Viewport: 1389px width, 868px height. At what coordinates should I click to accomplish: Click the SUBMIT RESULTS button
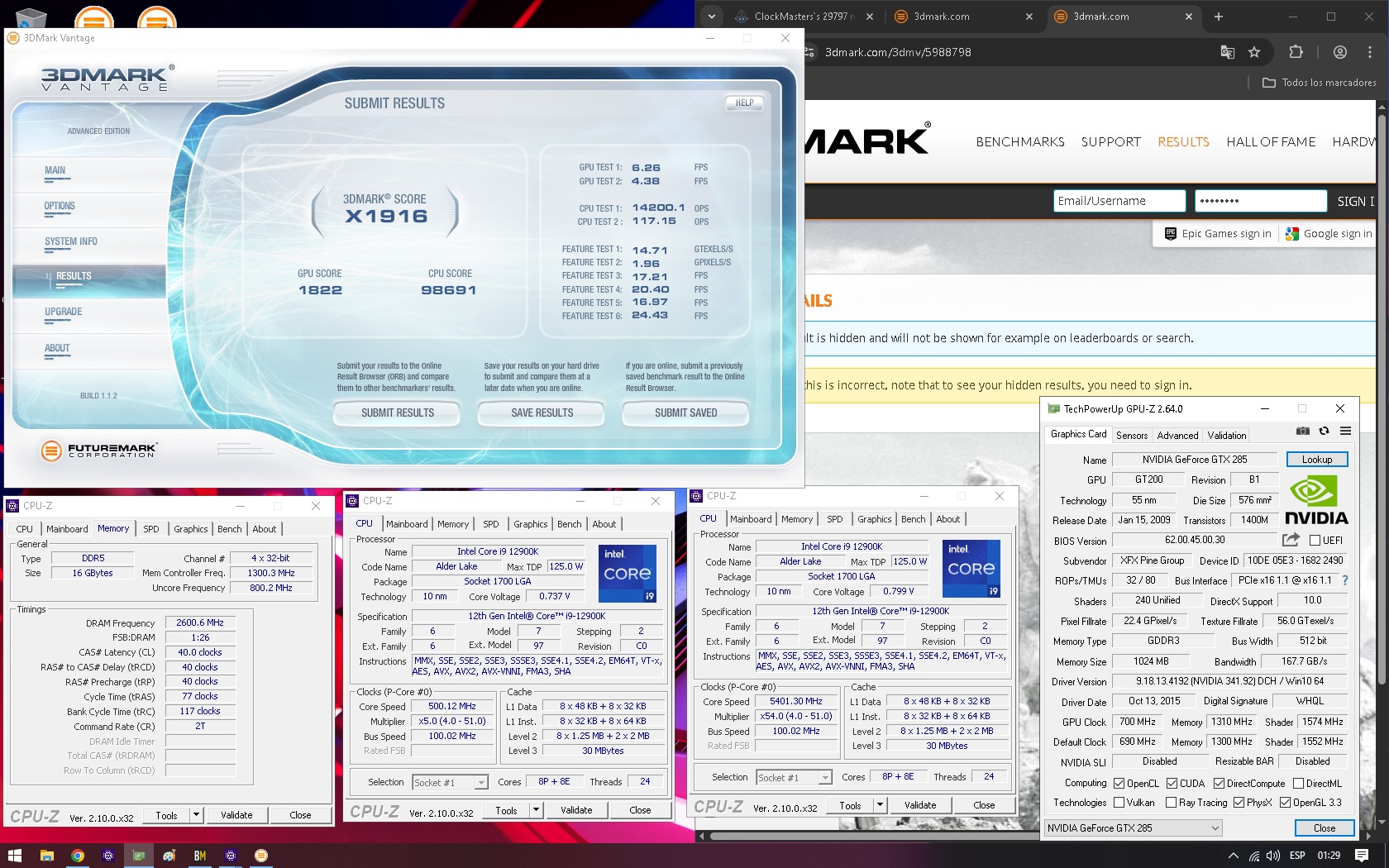point(398,413)
